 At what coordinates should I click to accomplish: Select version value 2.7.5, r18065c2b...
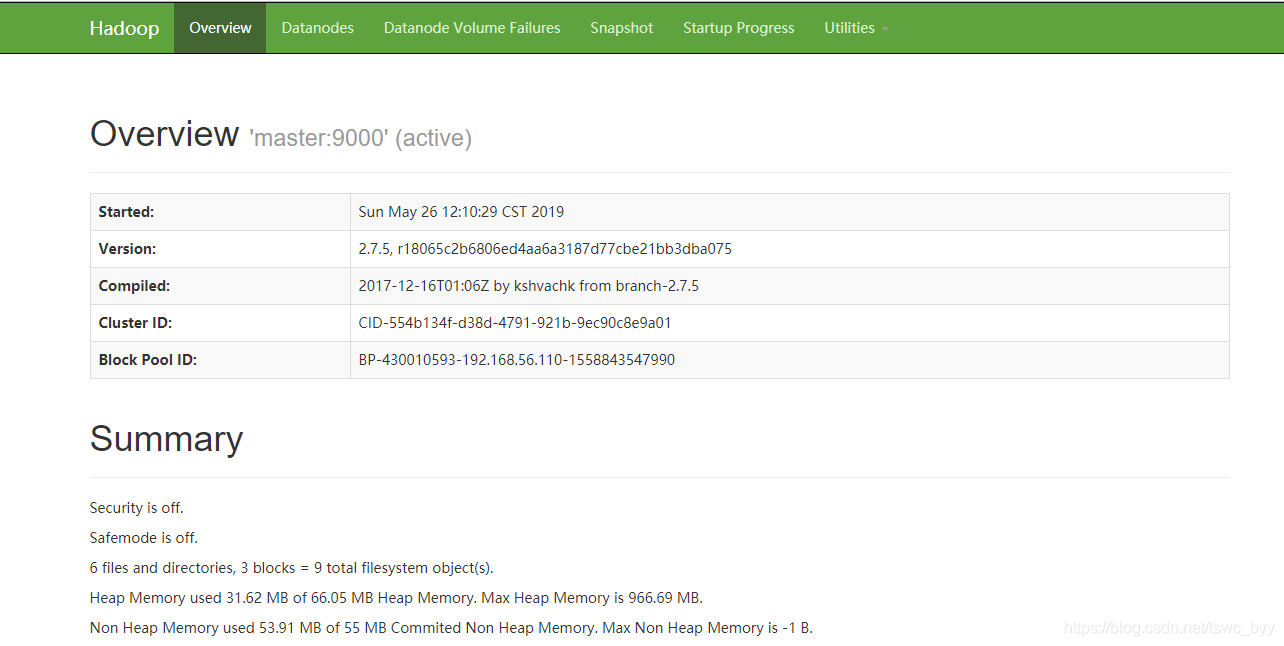coord(545,249)
